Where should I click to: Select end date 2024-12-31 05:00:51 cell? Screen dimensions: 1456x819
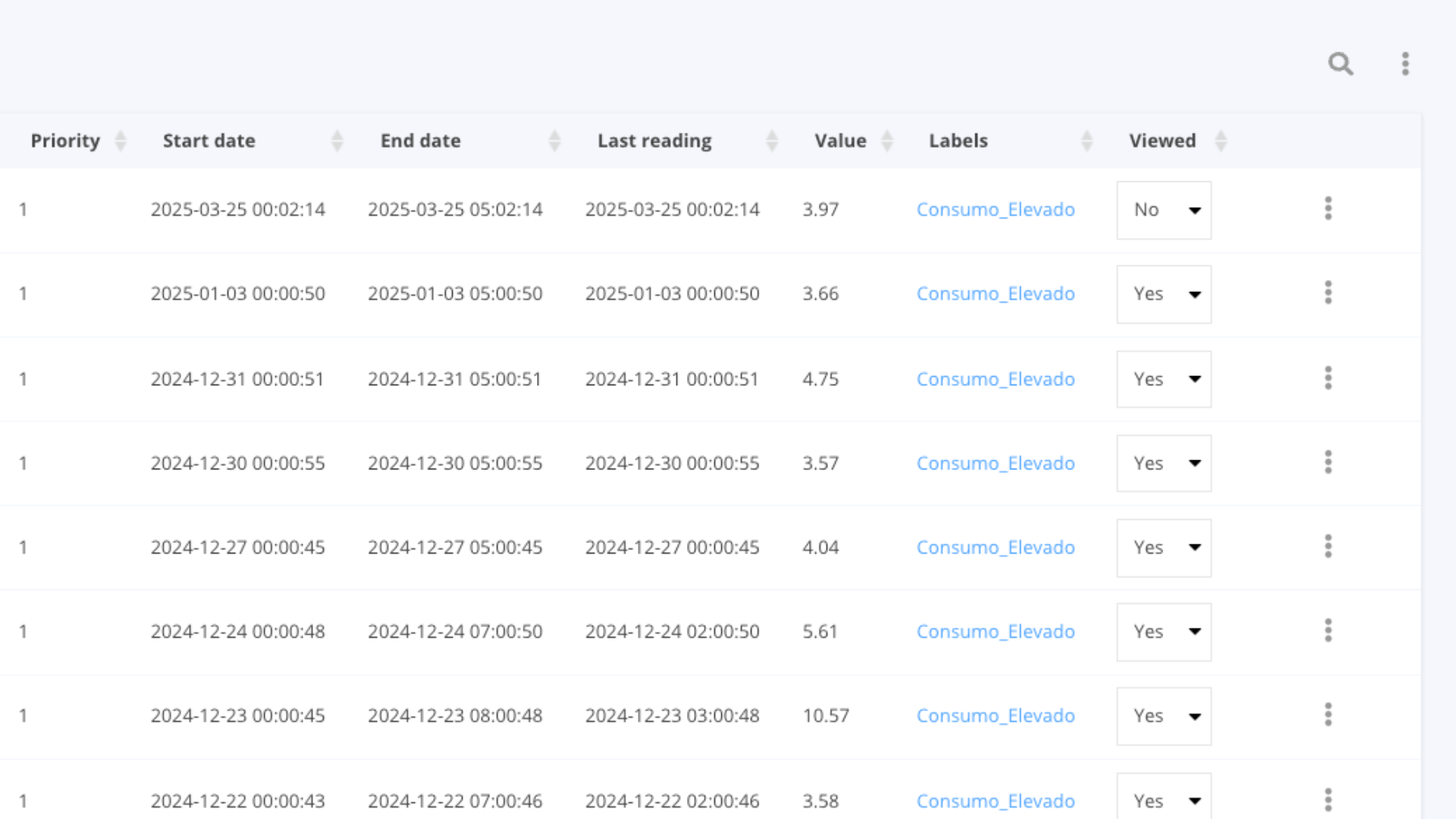(455, 379)
